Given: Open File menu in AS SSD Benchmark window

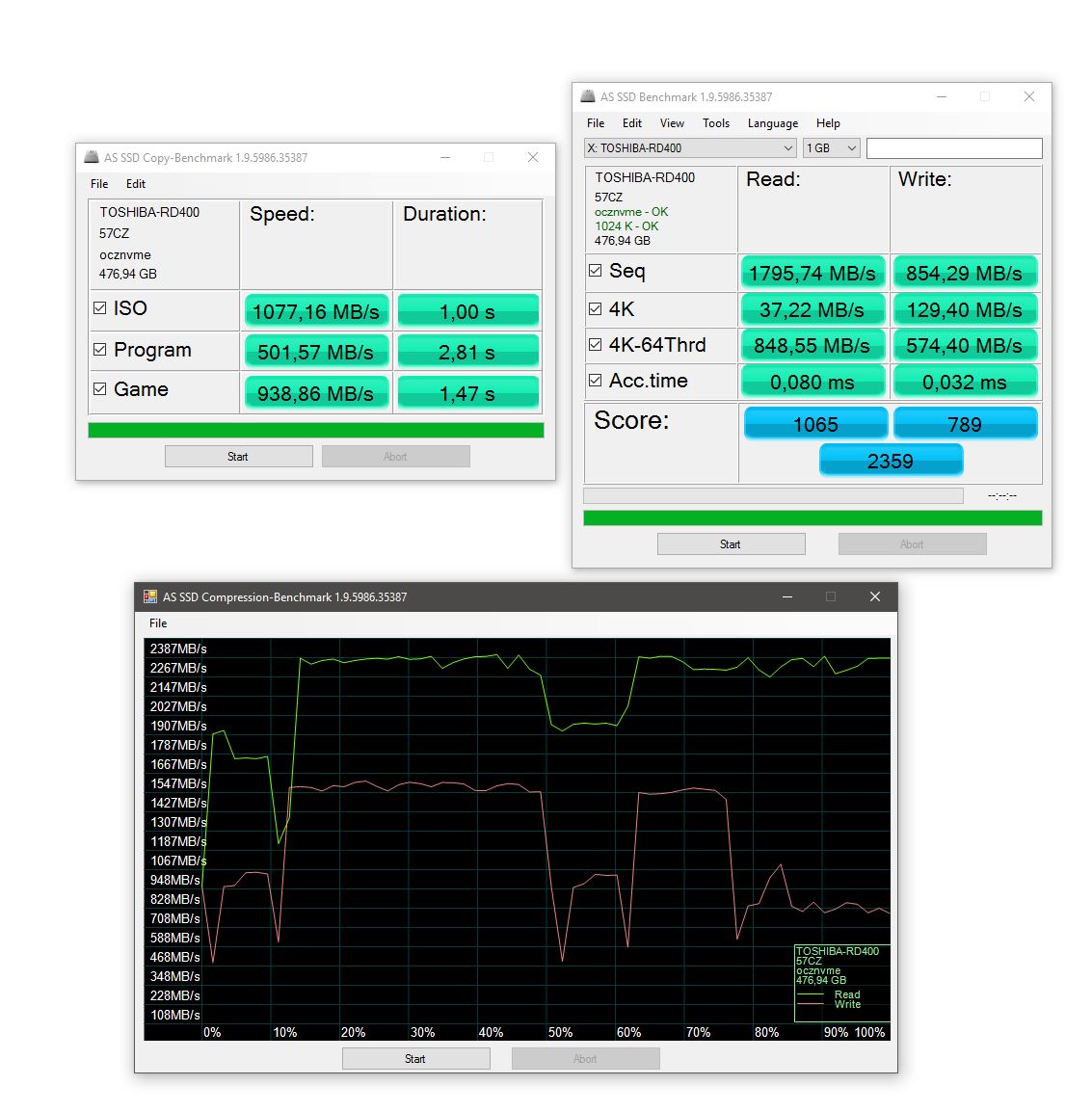Looking at the screenshot, I should [596, 122].
